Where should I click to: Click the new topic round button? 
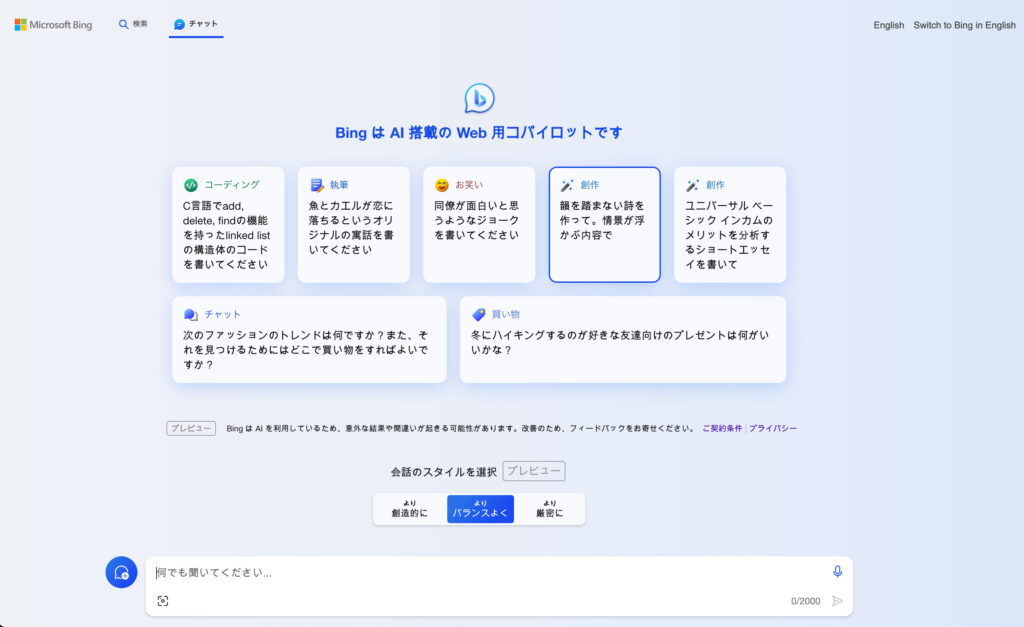coord(121,572)
